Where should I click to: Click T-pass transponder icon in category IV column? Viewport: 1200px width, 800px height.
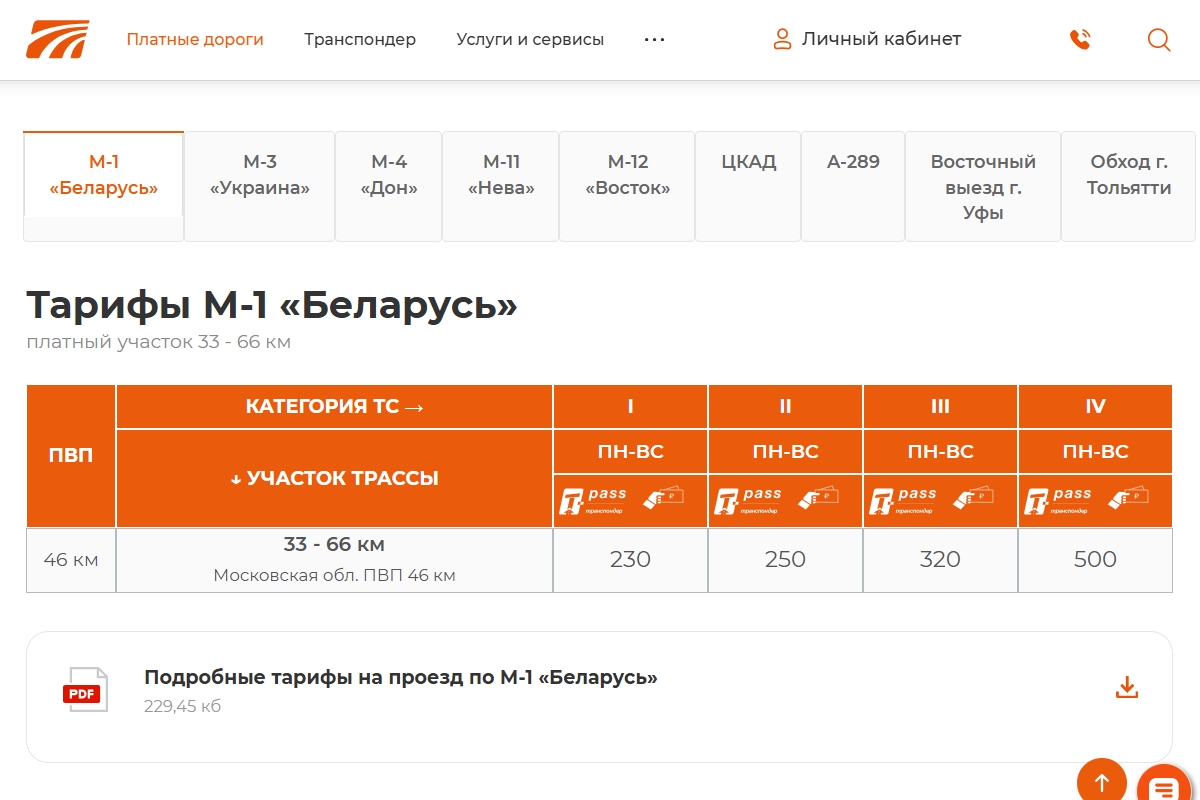point(1059,500)
